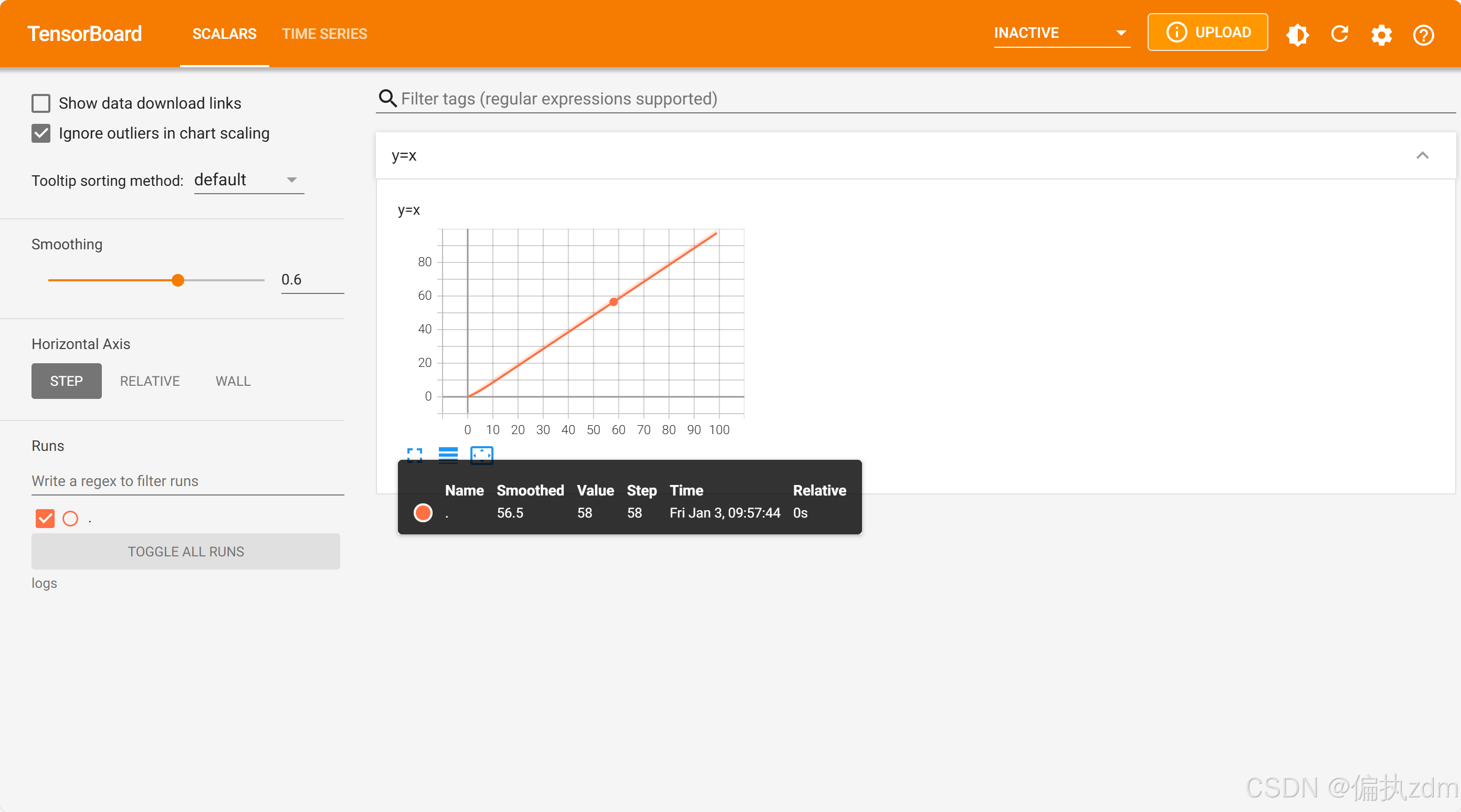Select the '.' run radio circle
1461x812 pixels.
pos(70,518)
